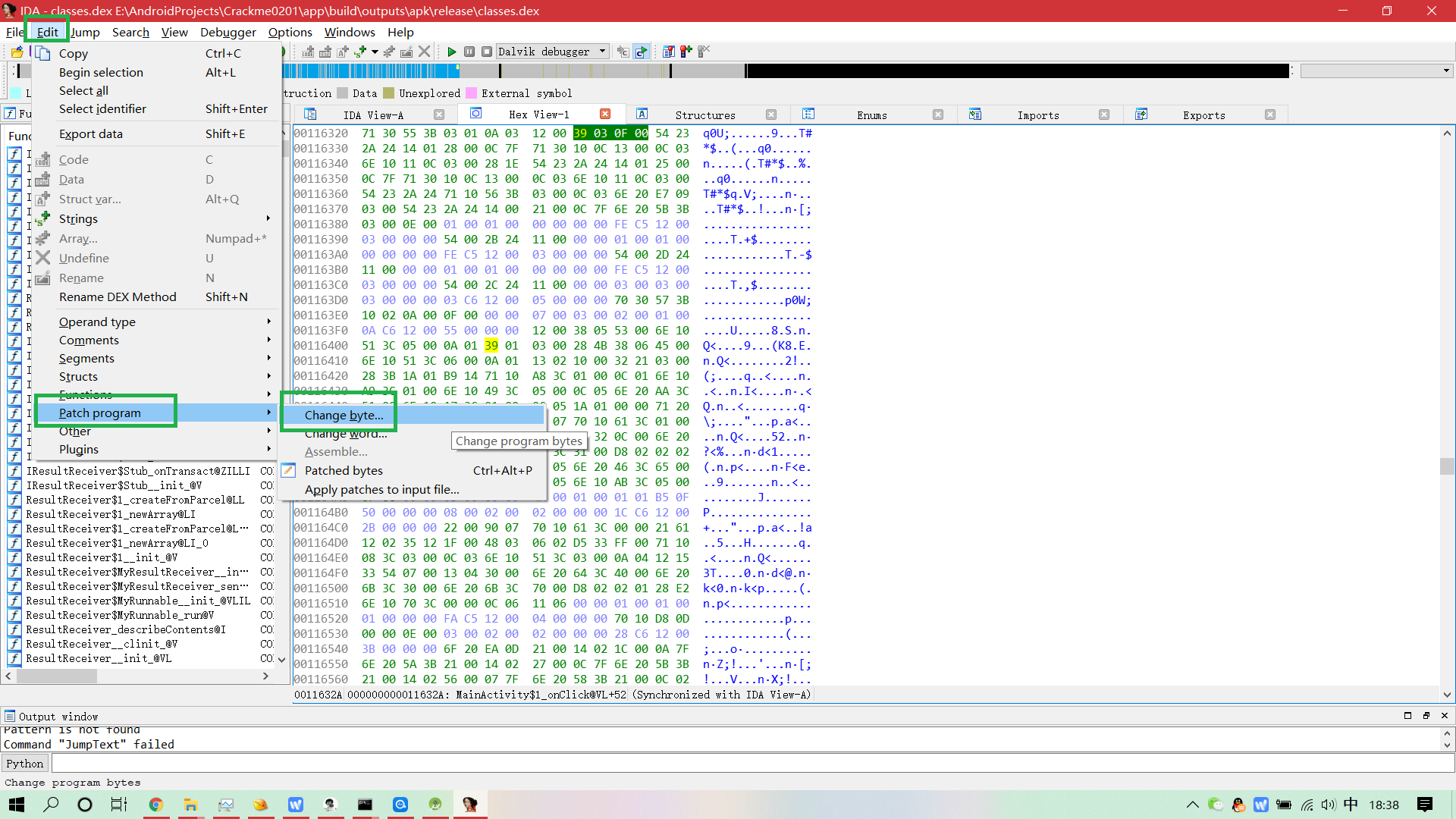Select ResultReceiver_describeContents@I function

pos(126,629)
